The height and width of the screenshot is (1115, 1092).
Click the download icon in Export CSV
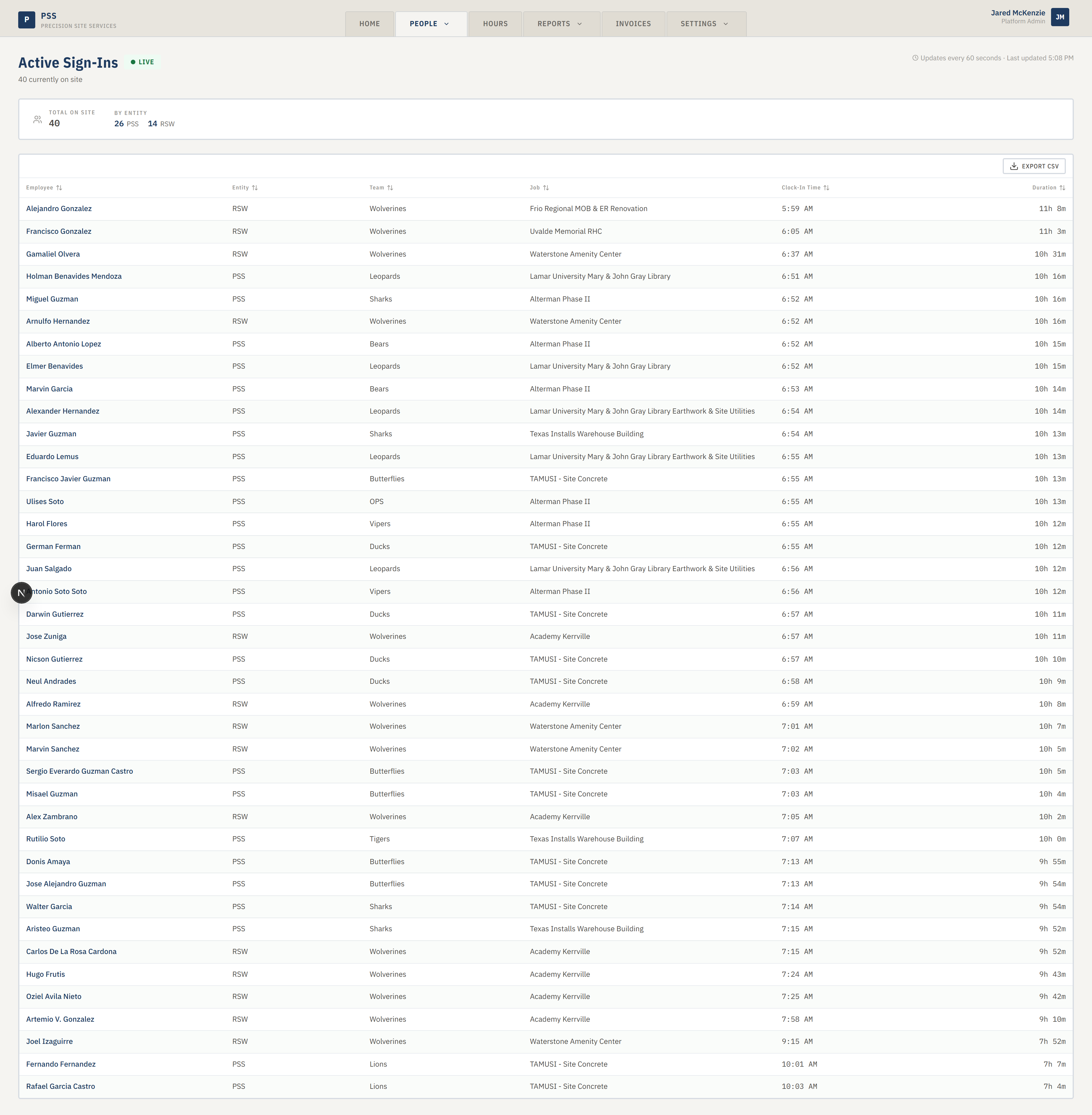(1014, 166)
